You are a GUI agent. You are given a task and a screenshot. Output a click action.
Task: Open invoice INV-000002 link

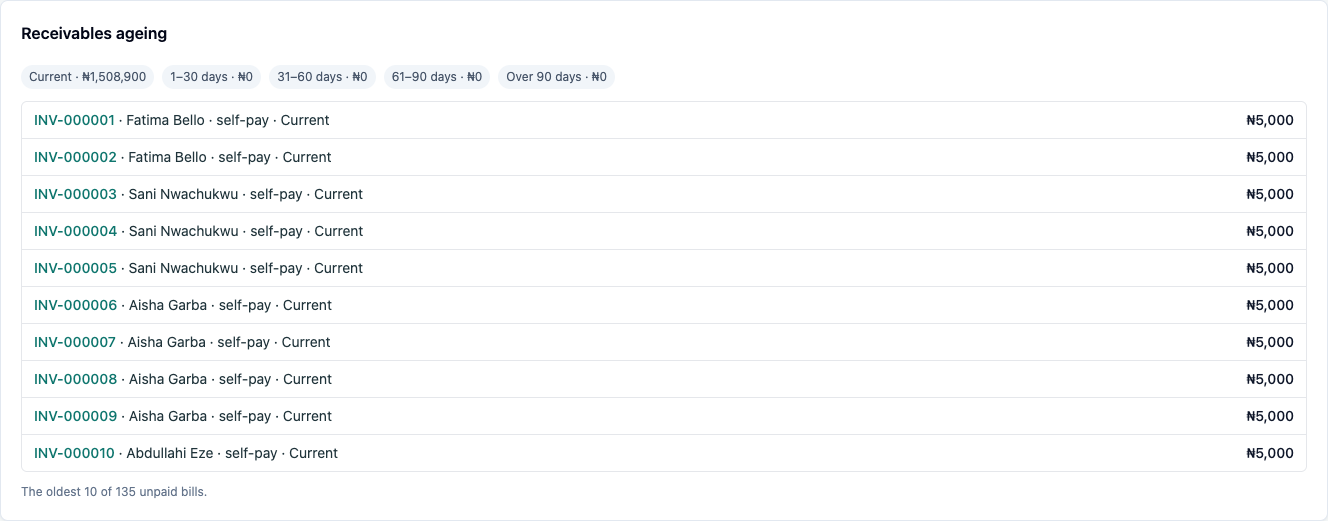point(75,157)
